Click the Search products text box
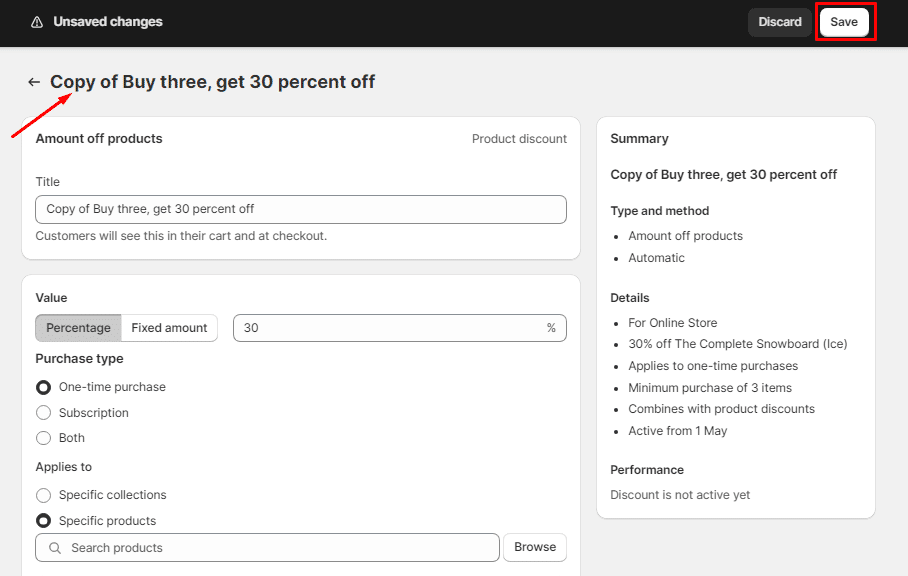This screenshot has width=908, height=576. 280,548
